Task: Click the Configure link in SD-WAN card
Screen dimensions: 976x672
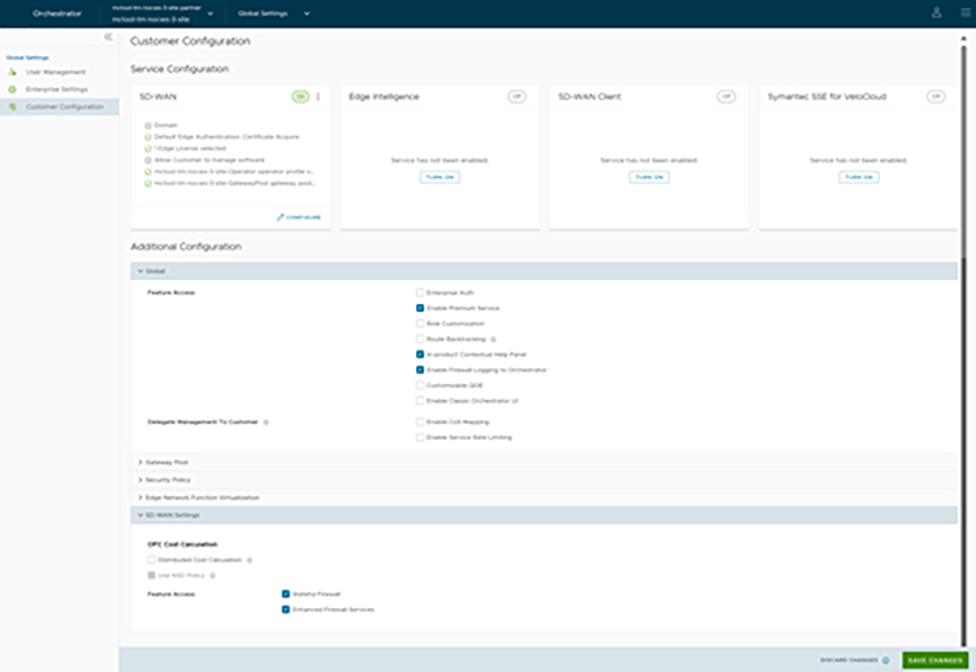Action: click(x=299, y=217)
